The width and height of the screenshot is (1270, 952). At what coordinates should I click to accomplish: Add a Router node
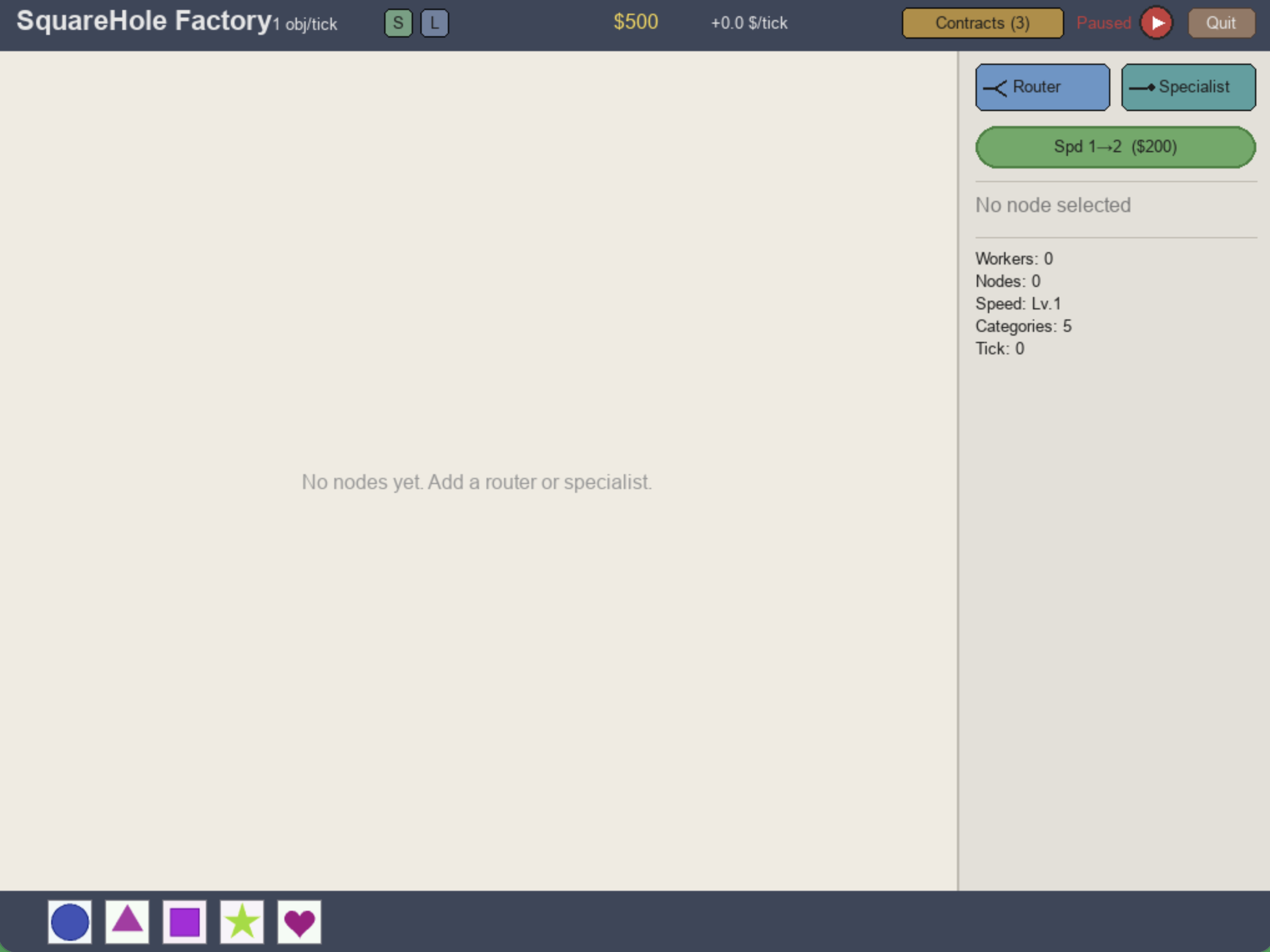click(1042, 87)
